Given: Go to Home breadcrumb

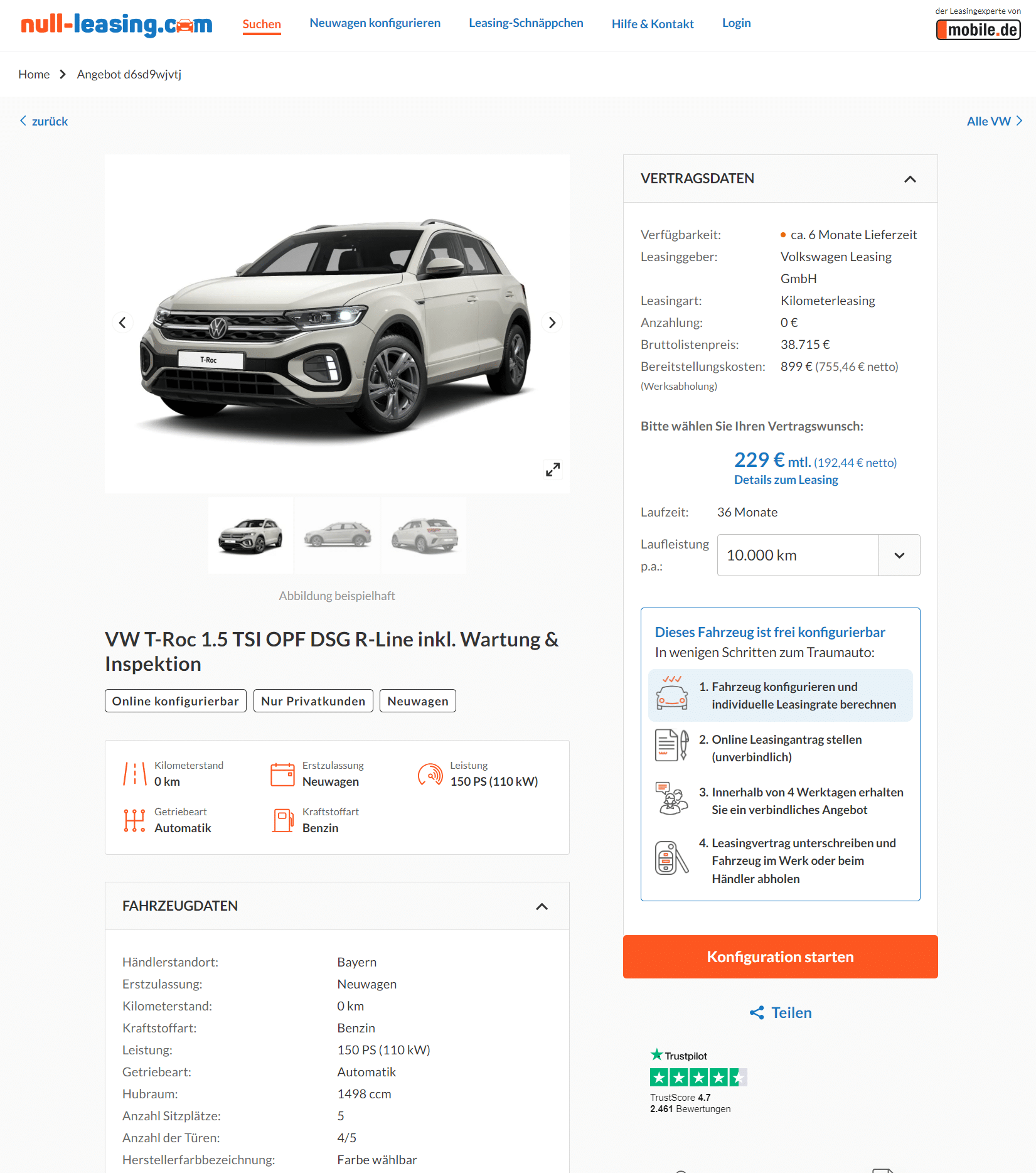Looking at the screenshot, I should 34,74.
